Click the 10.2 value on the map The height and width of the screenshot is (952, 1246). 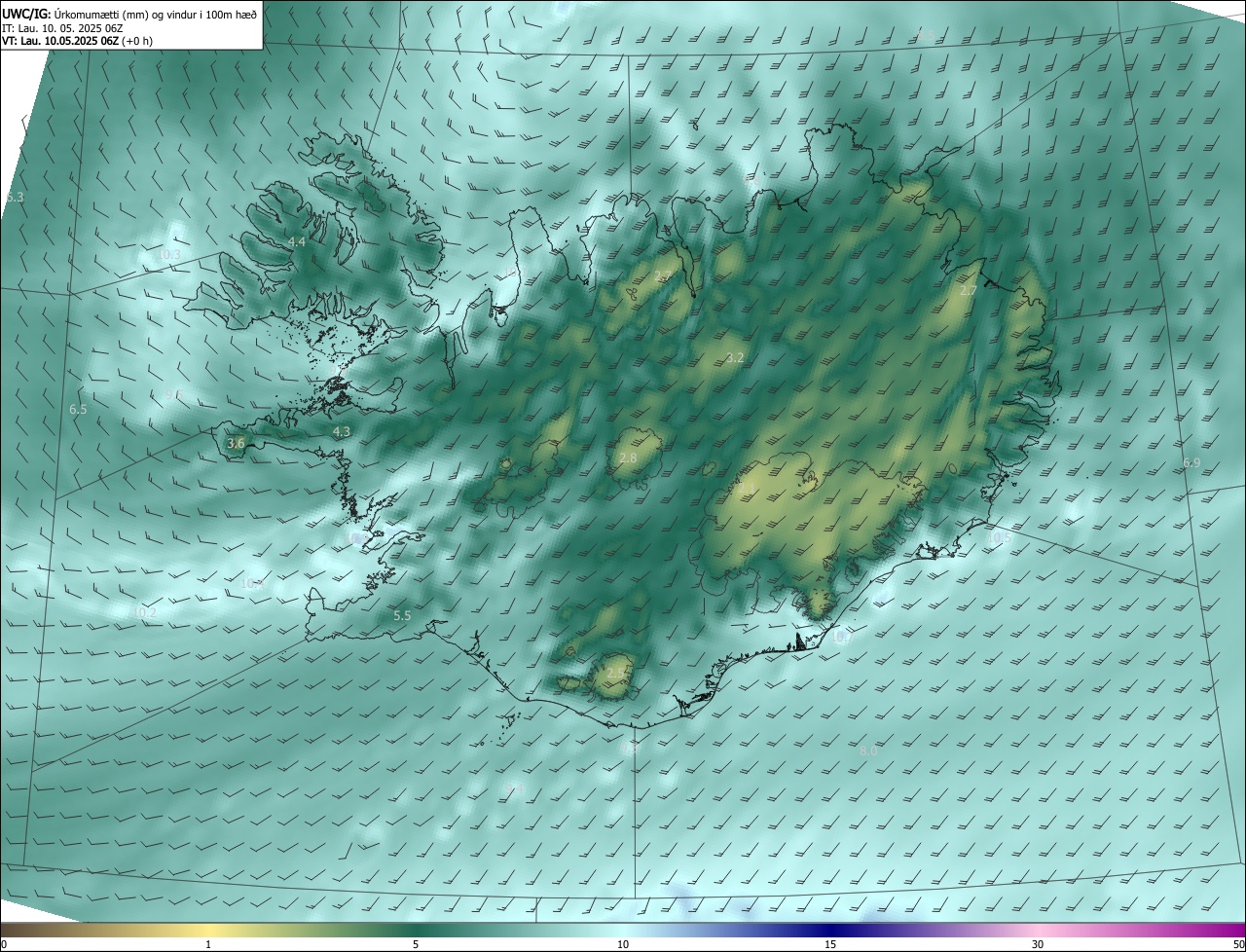[x=144, y=613]
